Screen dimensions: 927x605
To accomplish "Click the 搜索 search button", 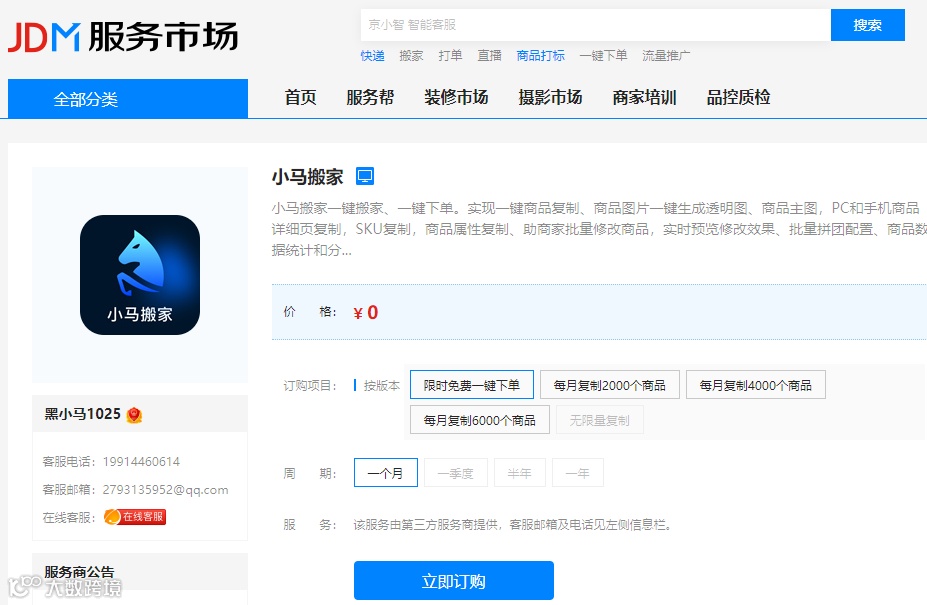I will tap(867, 25).
